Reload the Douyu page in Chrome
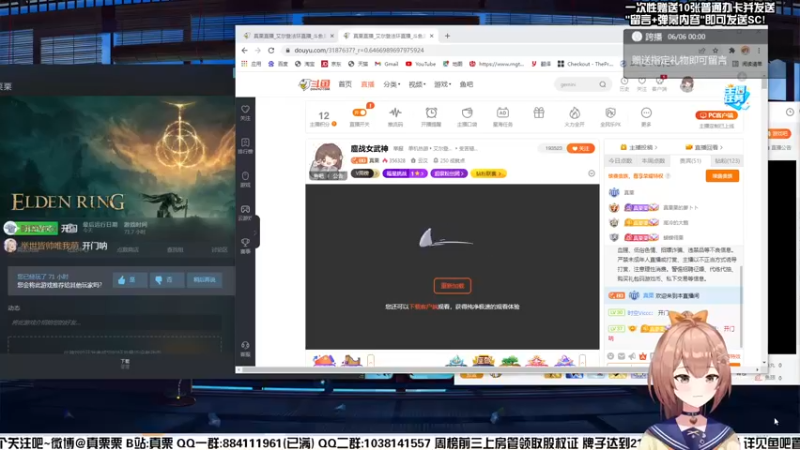Image resolution: width=800 pixels, height=450 pixels. tap(271, 51)
